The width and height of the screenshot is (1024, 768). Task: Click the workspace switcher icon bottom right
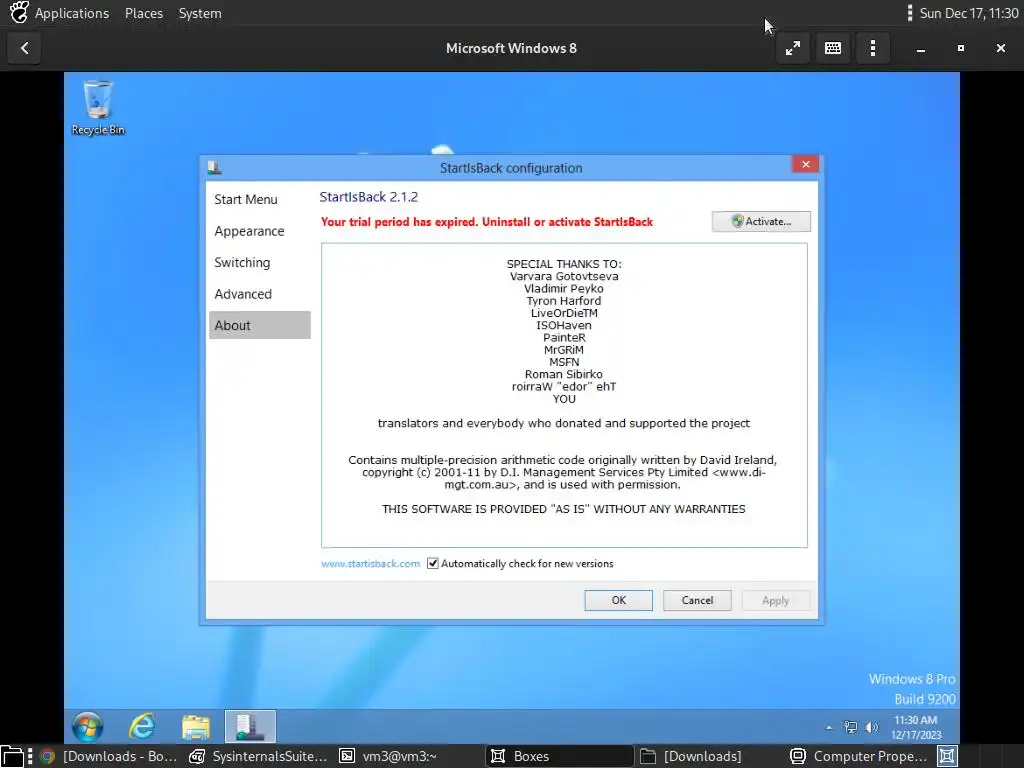(x=947, y=756)
